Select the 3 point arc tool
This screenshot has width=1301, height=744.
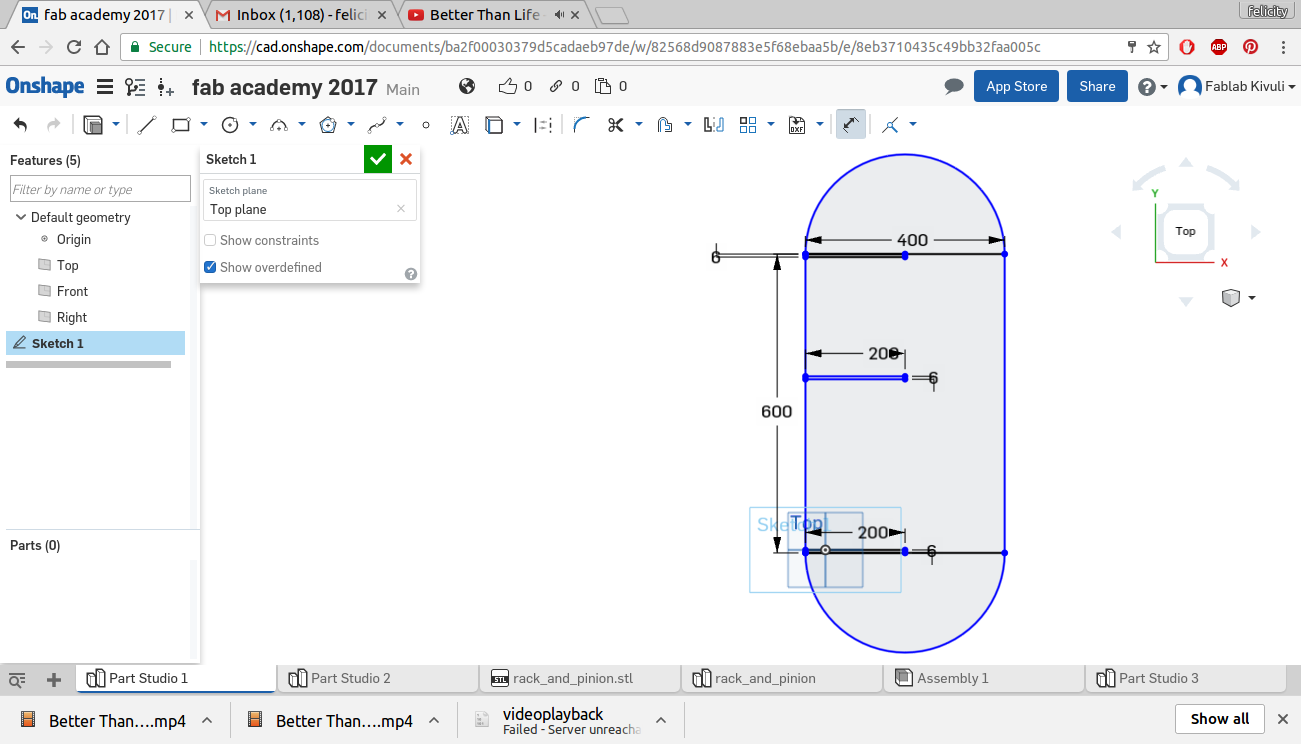point(279,125)
